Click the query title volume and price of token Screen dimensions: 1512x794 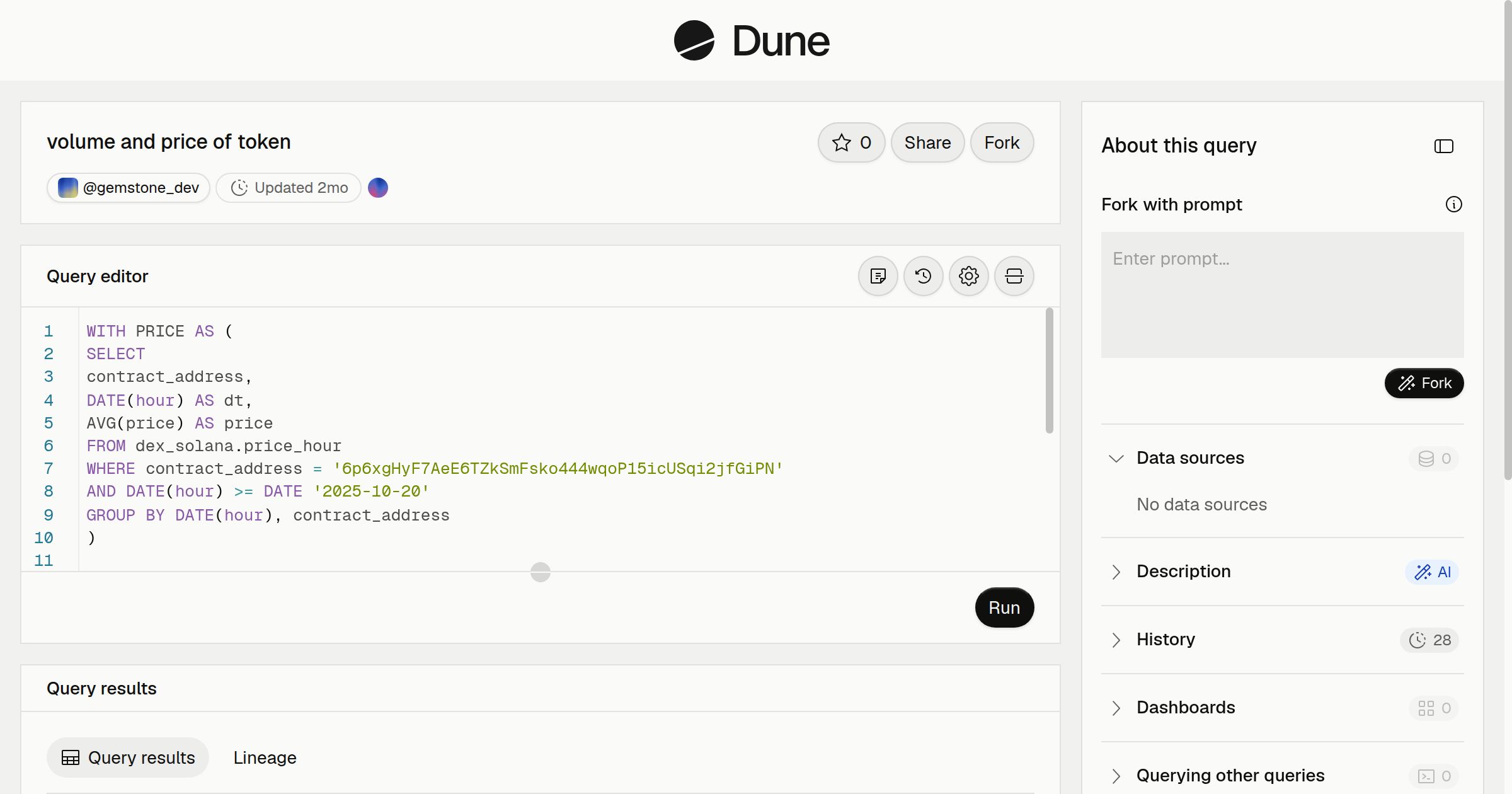point(169,142)
